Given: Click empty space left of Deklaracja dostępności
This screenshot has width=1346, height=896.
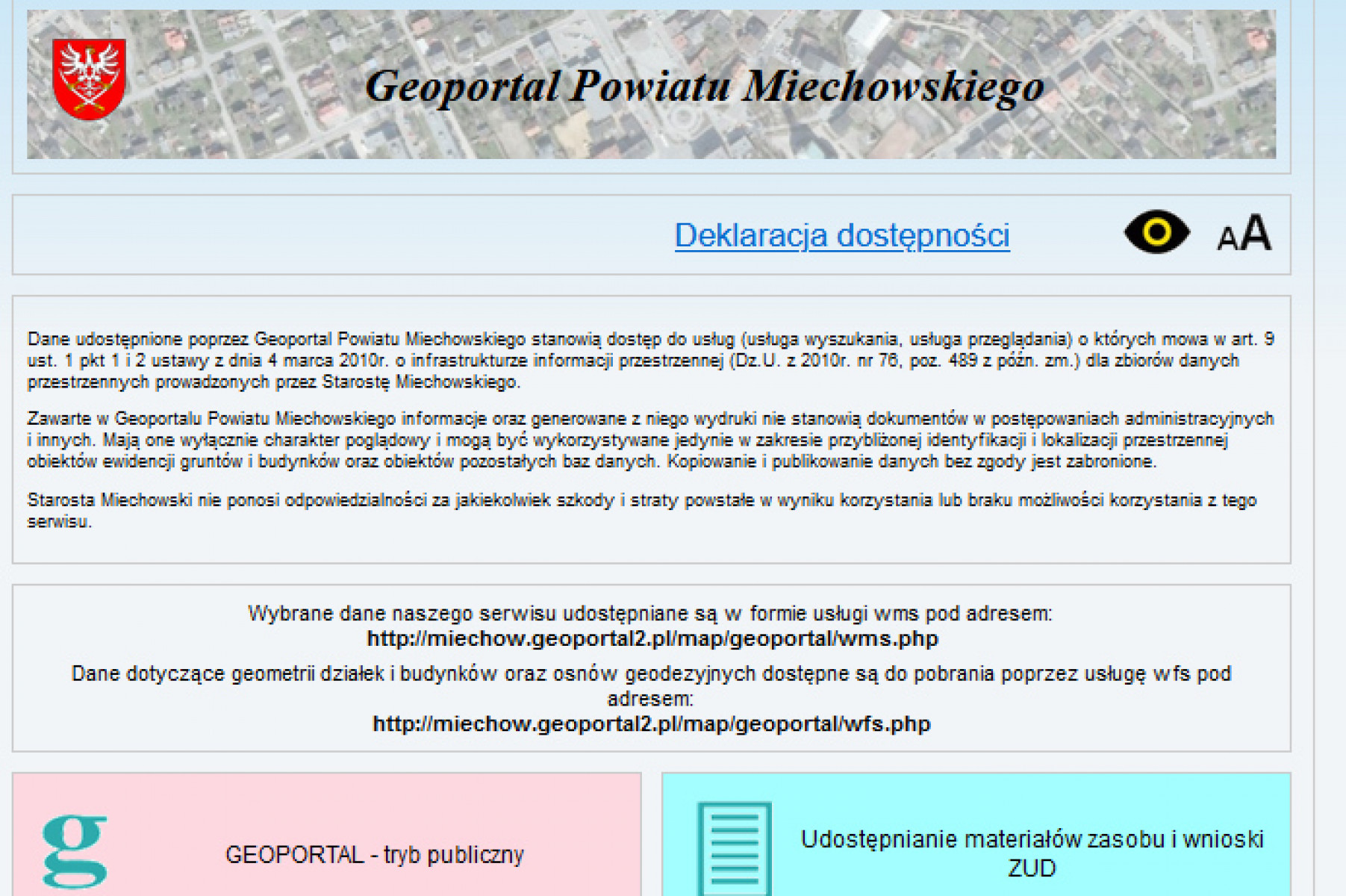Looking at the screenshot, I should click(336, 235).
